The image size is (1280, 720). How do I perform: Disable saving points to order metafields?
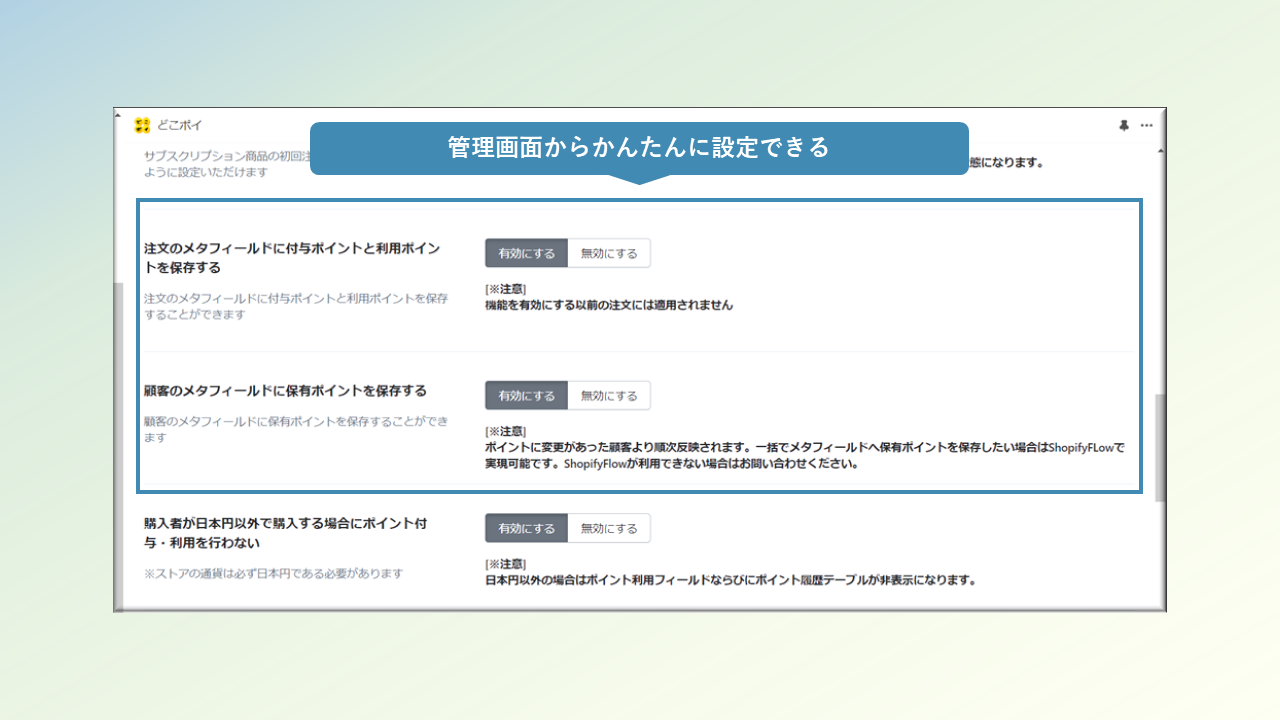coord(609,253)
